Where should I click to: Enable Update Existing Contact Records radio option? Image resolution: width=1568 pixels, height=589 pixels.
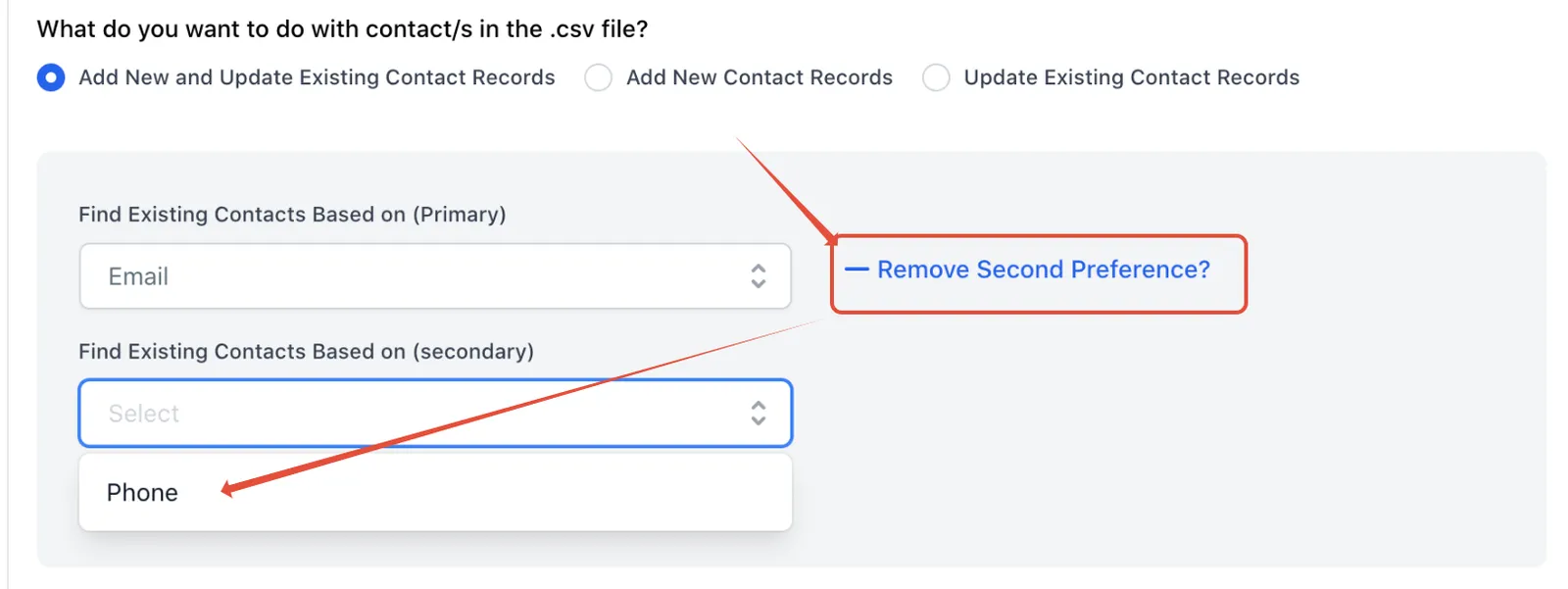[x=936, y=77]
